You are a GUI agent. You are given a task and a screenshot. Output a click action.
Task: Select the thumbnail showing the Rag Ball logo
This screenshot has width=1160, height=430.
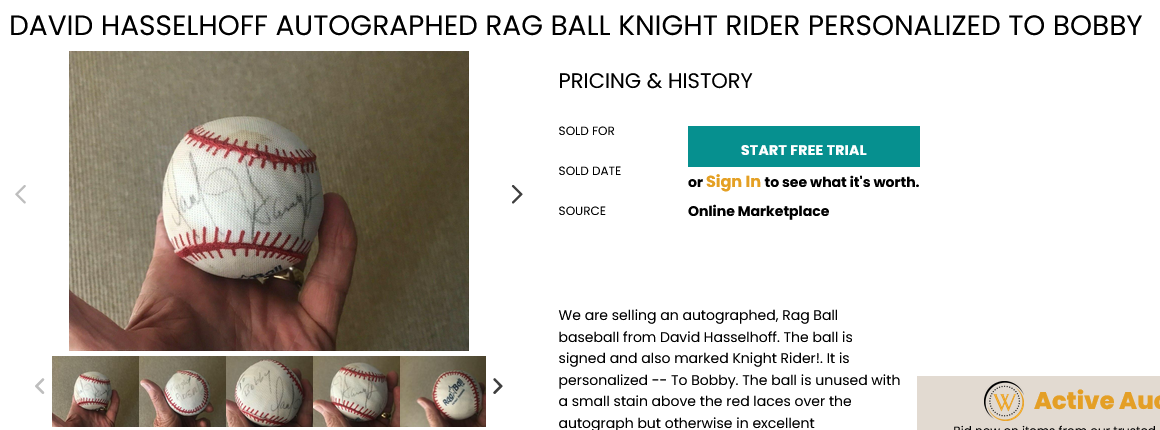(443, 392)
